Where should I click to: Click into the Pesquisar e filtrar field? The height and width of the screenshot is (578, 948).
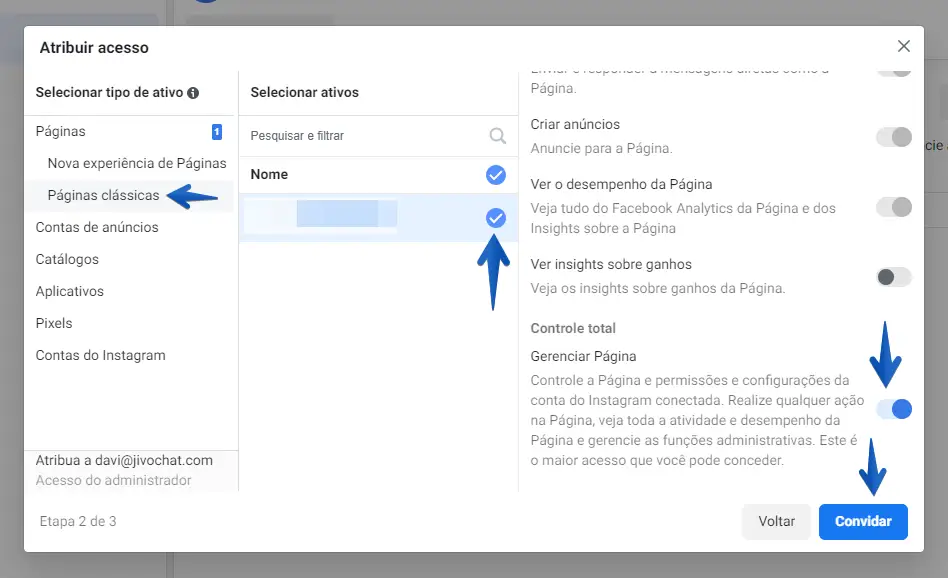(360, 136)
